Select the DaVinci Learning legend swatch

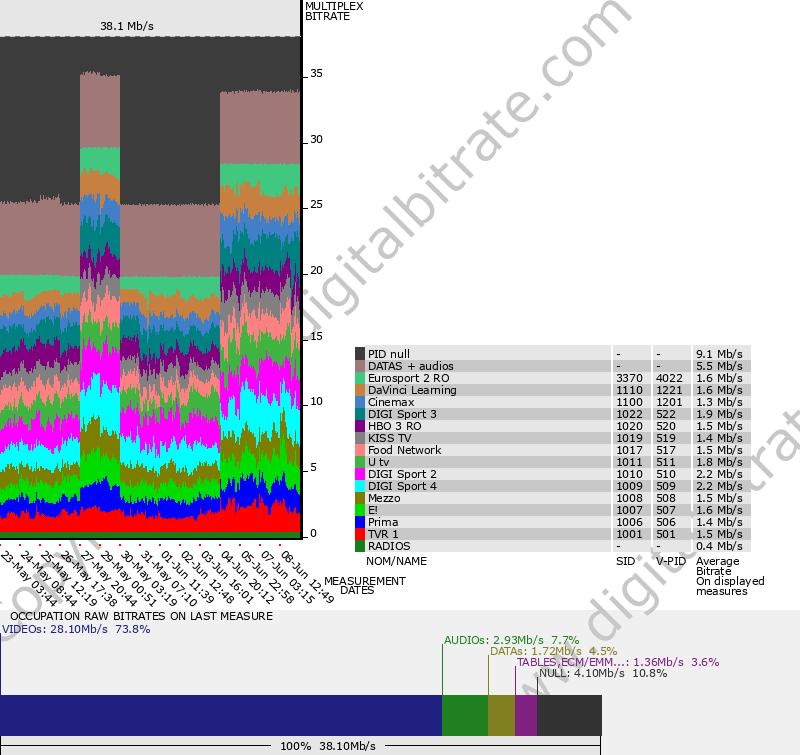pyautogui.click(x=360, y=390)
